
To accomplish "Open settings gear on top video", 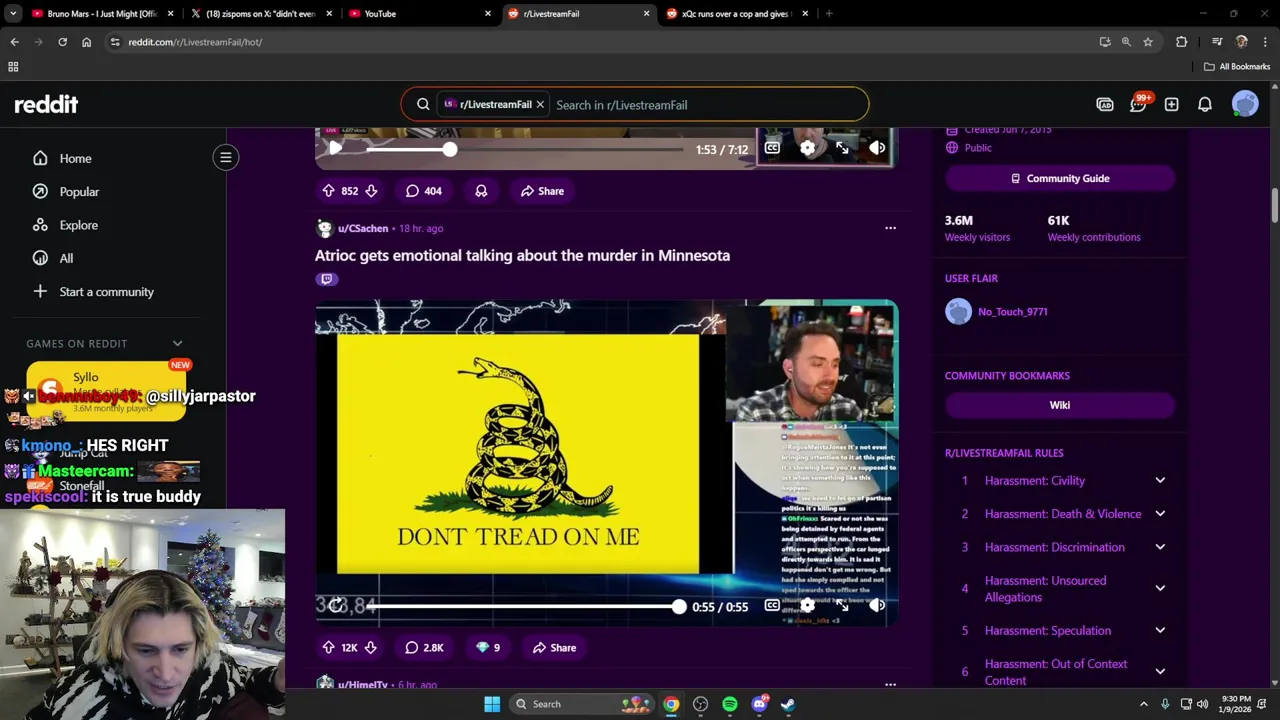I will (x=807, y=148).
